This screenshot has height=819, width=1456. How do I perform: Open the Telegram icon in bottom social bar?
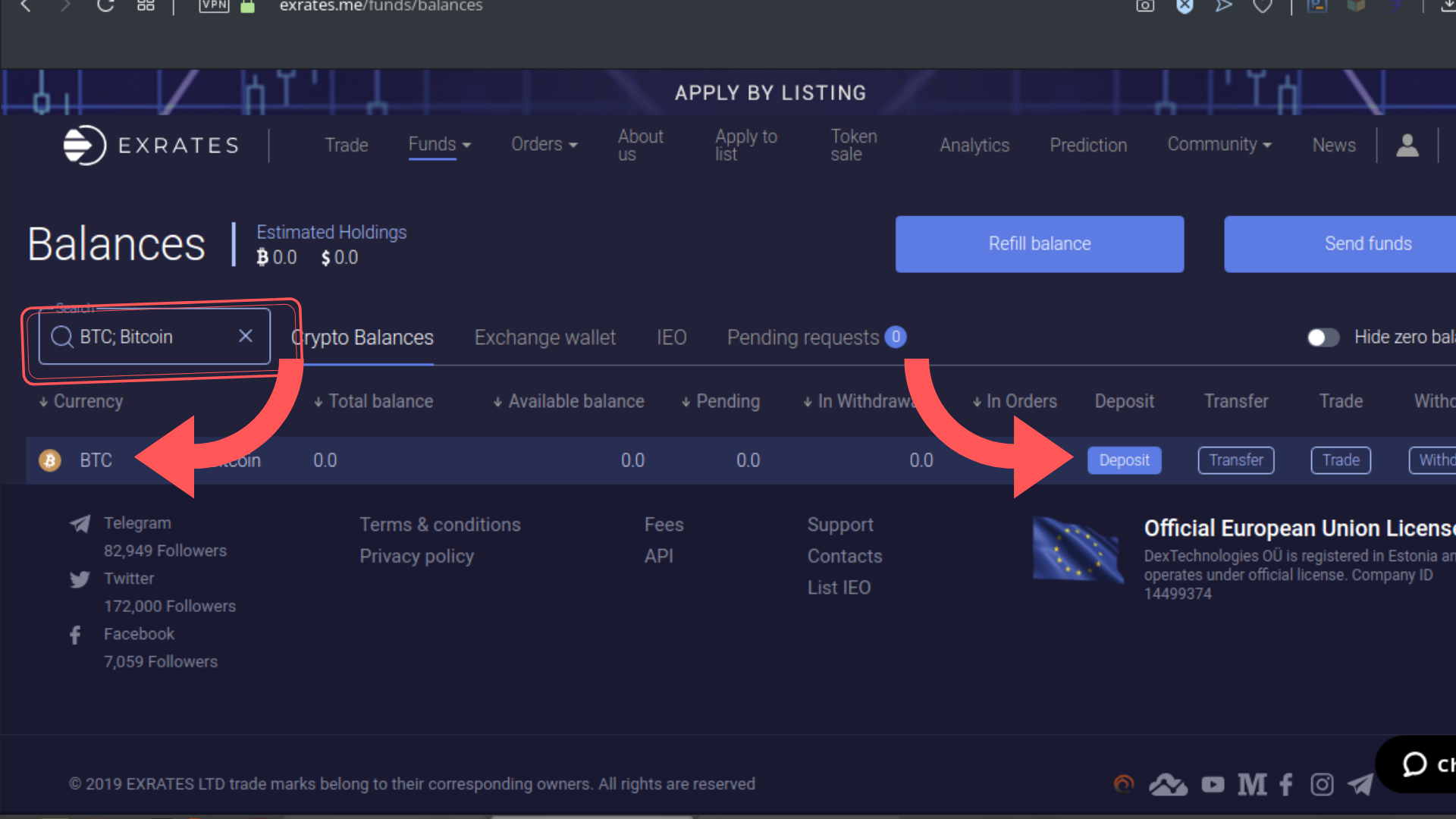coord(1360,784)
